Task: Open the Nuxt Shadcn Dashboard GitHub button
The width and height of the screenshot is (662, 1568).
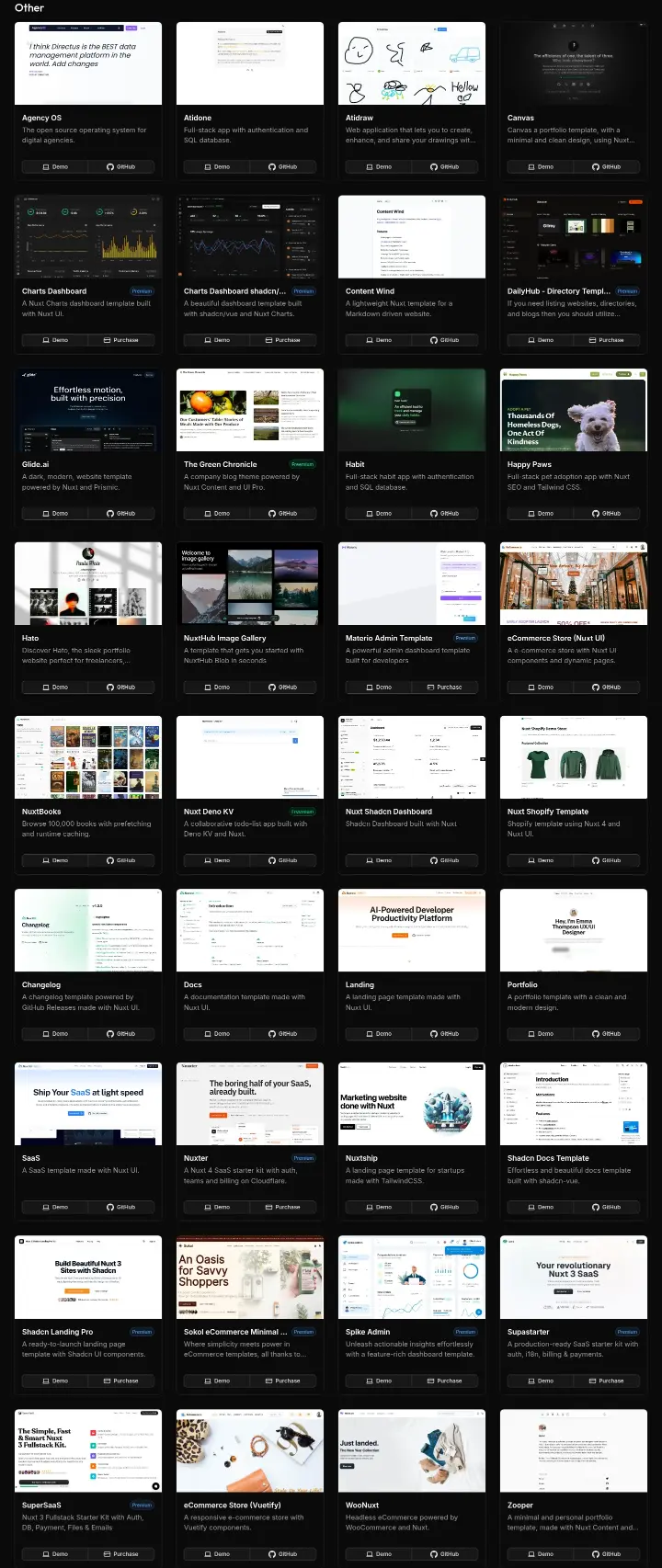Action: [445, 860]
